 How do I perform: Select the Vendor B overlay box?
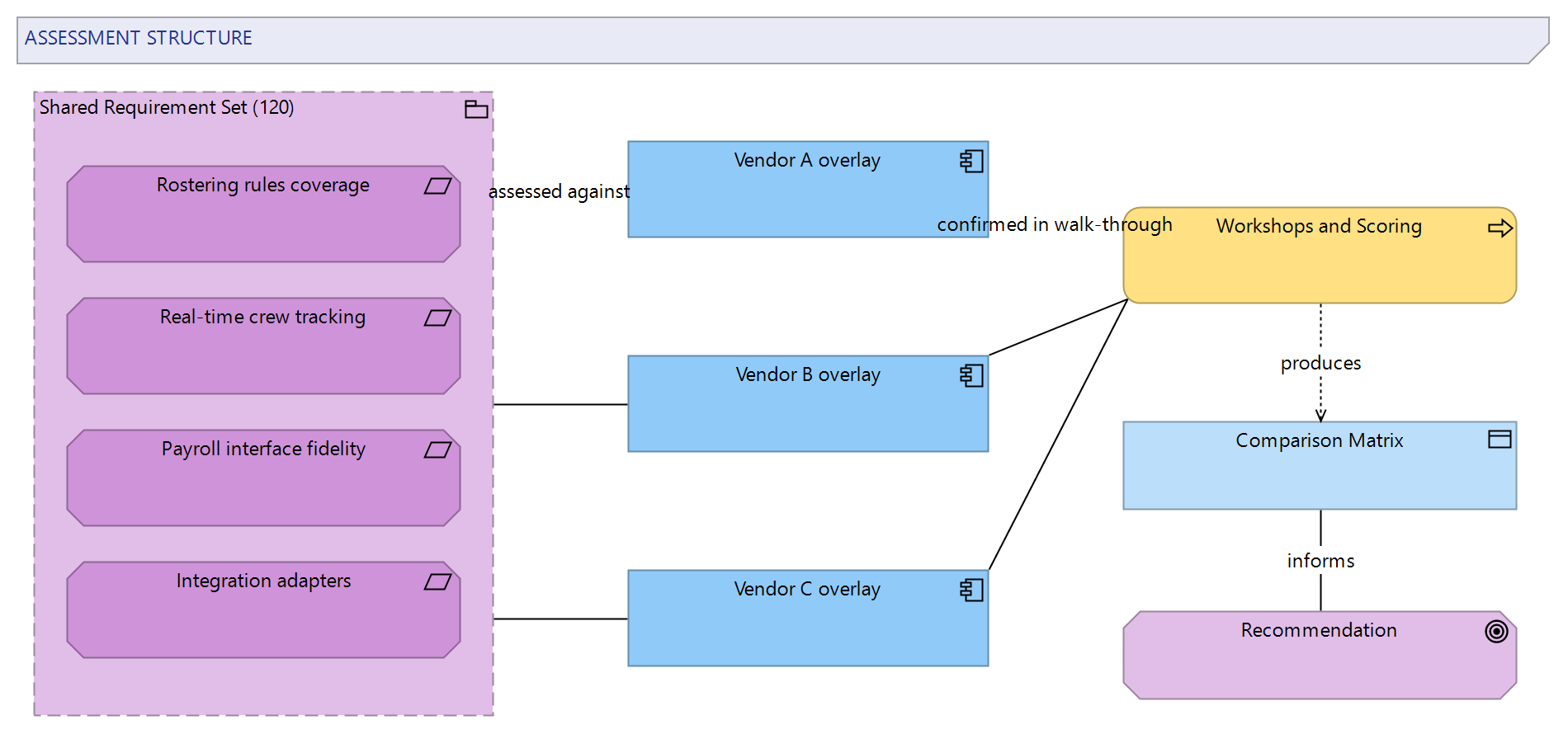coord(808,404)
